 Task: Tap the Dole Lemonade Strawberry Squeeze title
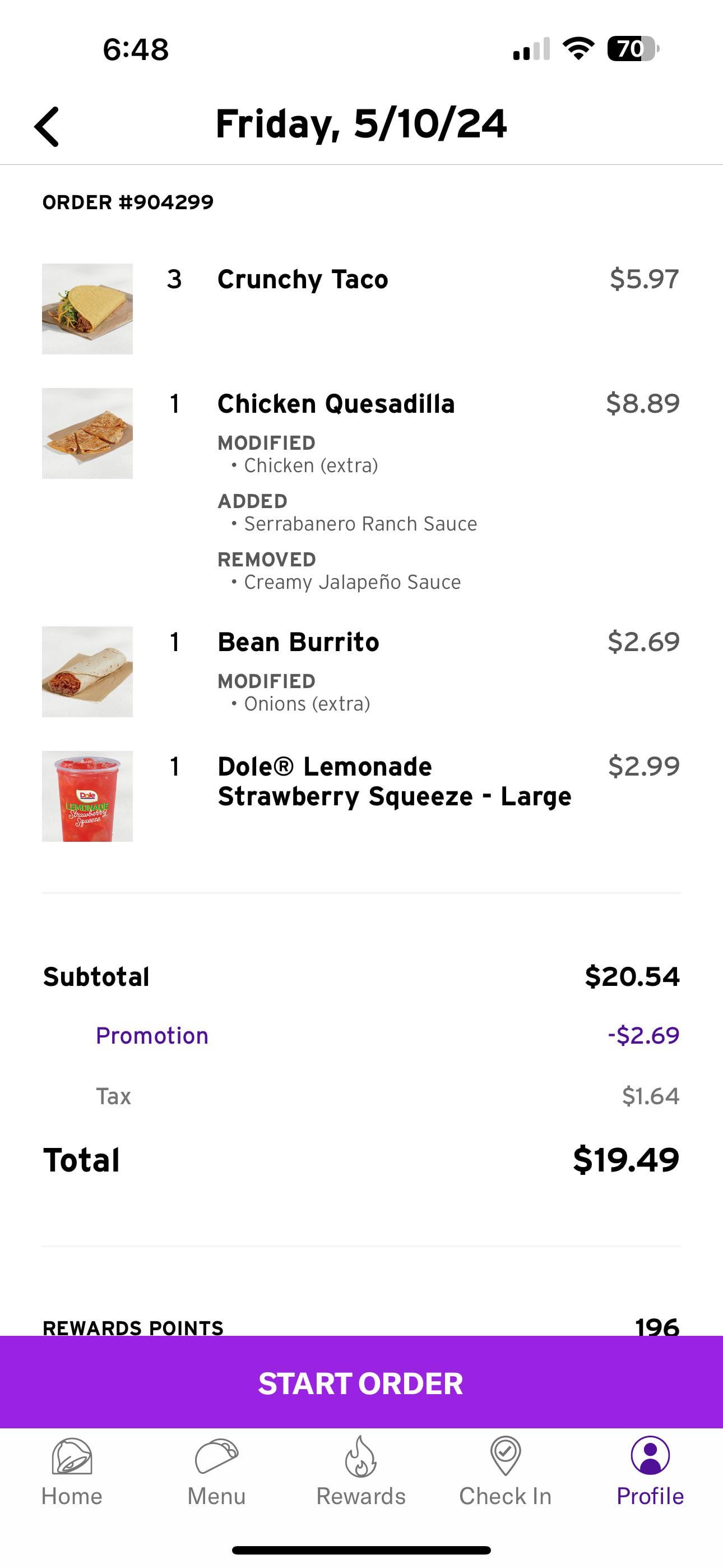(x=395, y=782)
